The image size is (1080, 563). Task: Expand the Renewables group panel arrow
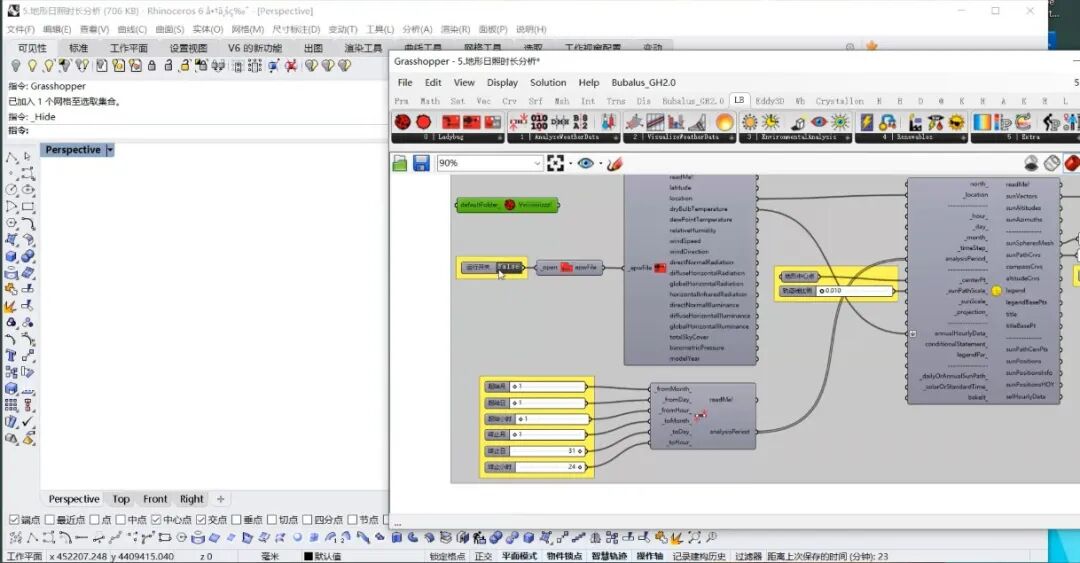(x=964, y=138)
